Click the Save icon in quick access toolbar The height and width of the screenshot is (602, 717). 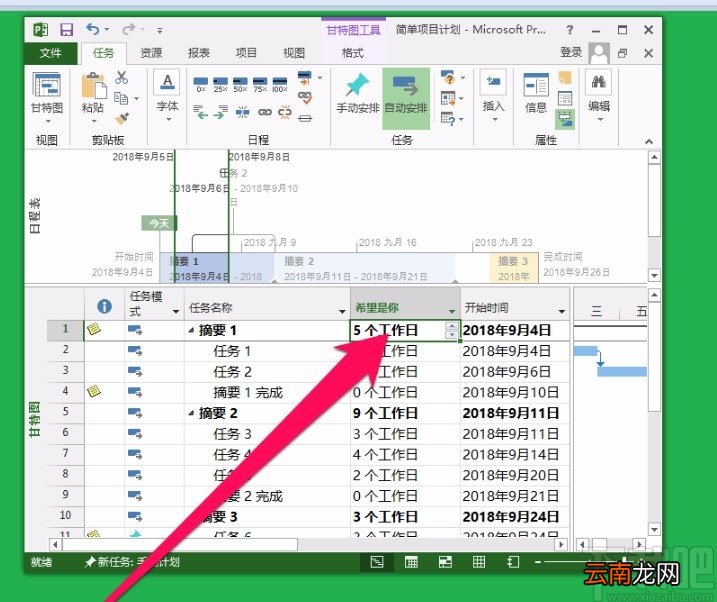click(x=67, y=30)
